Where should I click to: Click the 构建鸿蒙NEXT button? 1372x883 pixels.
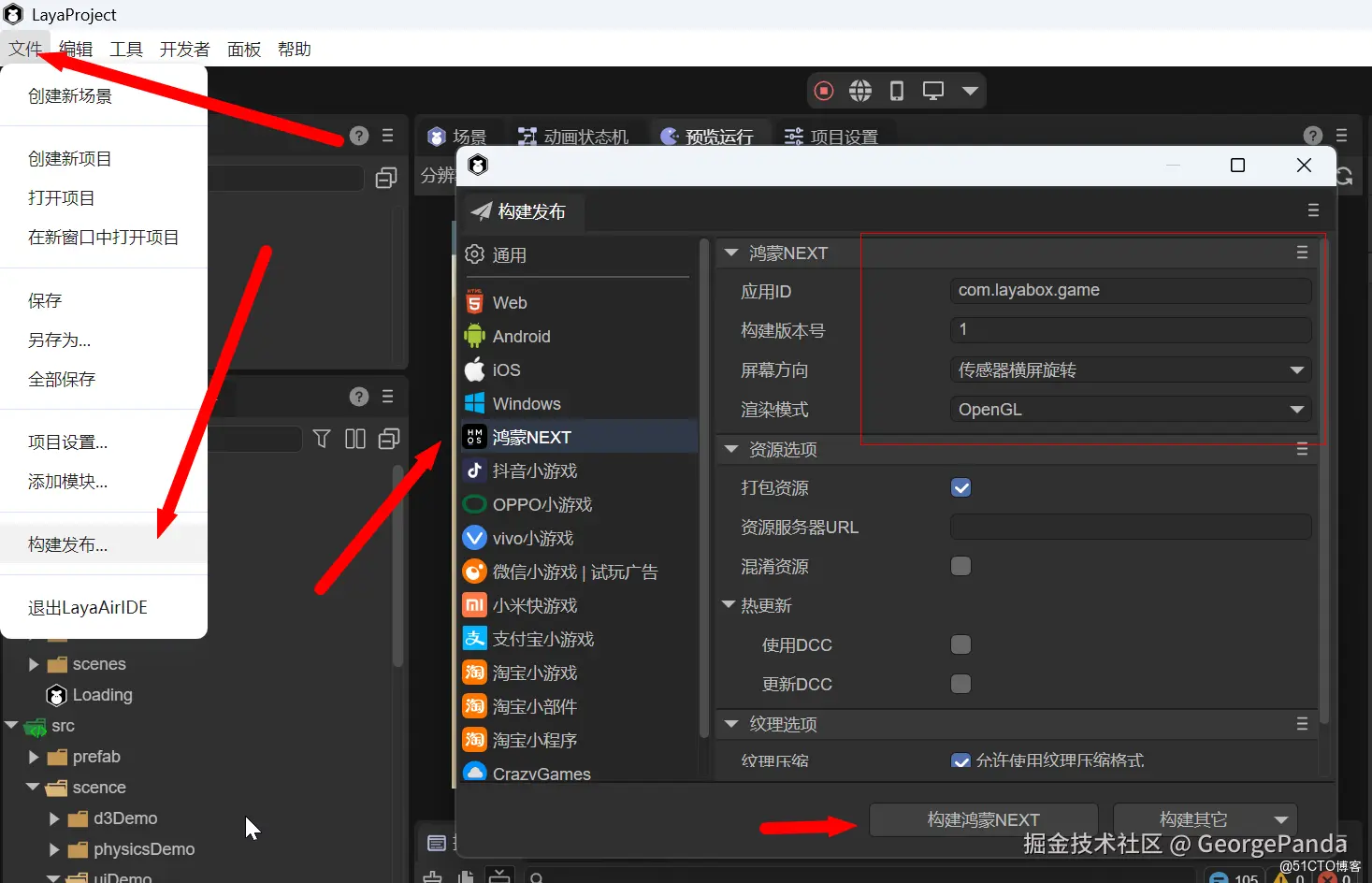[982, 818]
